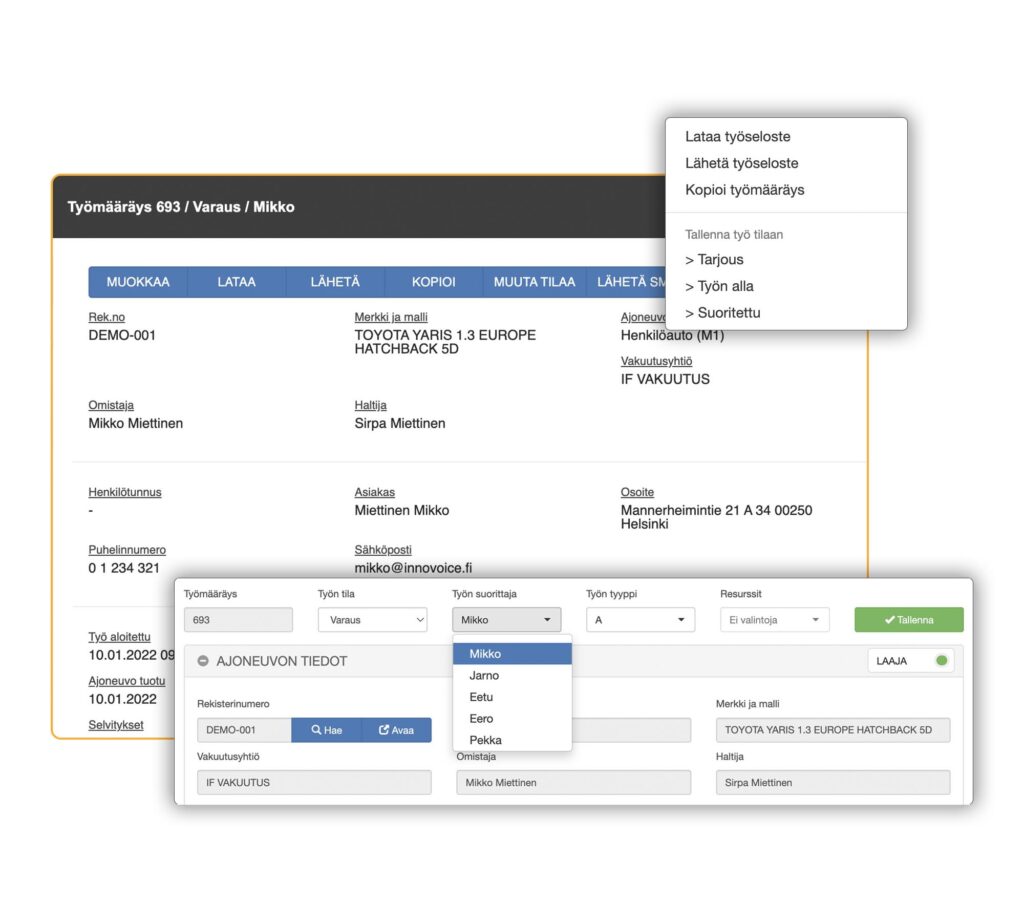The height and width of the screenshot is (922, 1024).
Task: Click the Rekisterinumero field containing DEMO-001
Action: click(x=244, y=730)
